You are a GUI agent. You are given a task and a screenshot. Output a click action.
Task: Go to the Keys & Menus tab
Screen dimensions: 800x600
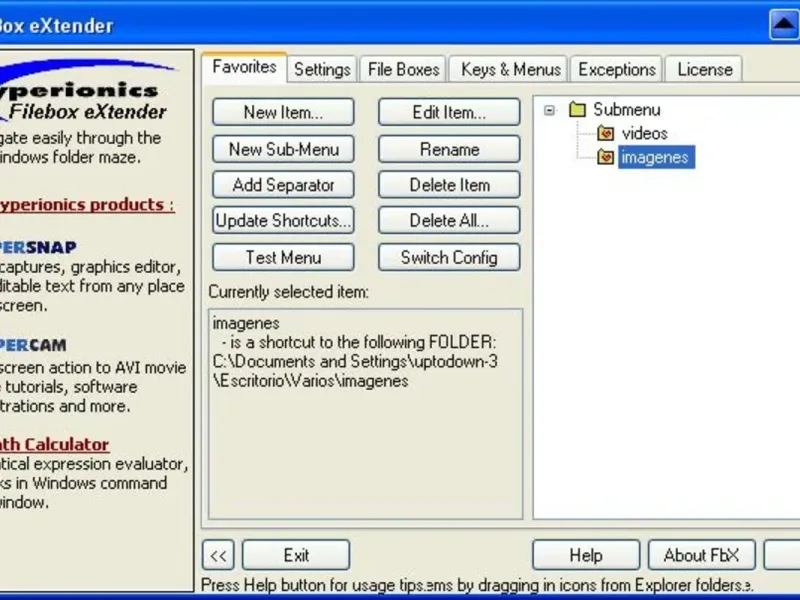510,69
